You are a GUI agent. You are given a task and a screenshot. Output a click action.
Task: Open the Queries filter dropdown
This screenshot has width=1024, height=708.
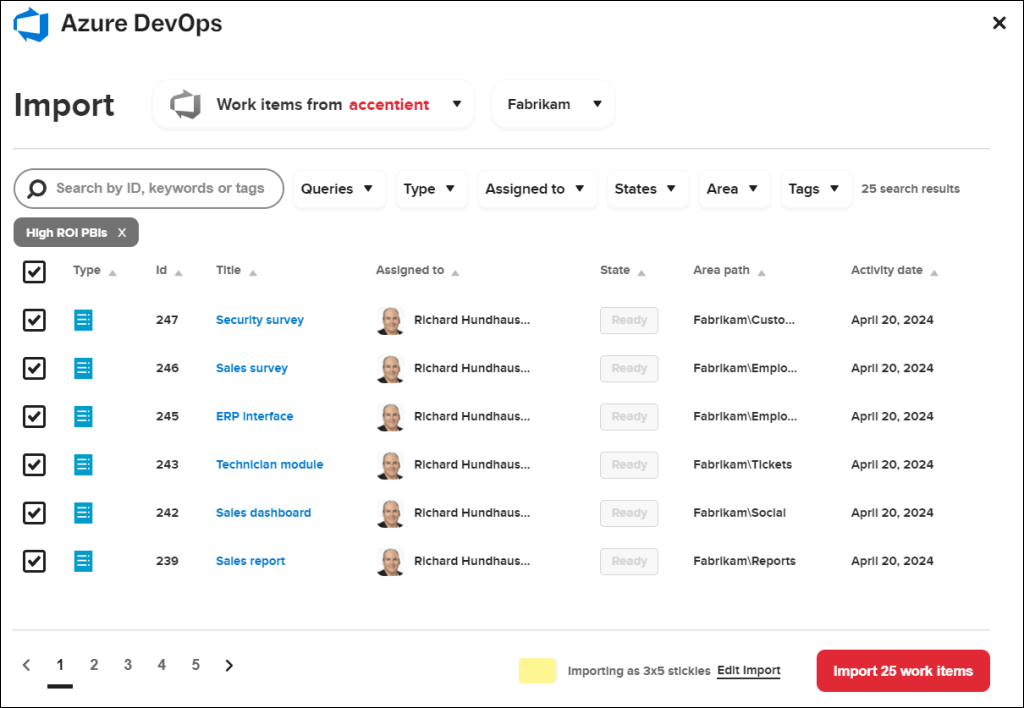(340, 189)
